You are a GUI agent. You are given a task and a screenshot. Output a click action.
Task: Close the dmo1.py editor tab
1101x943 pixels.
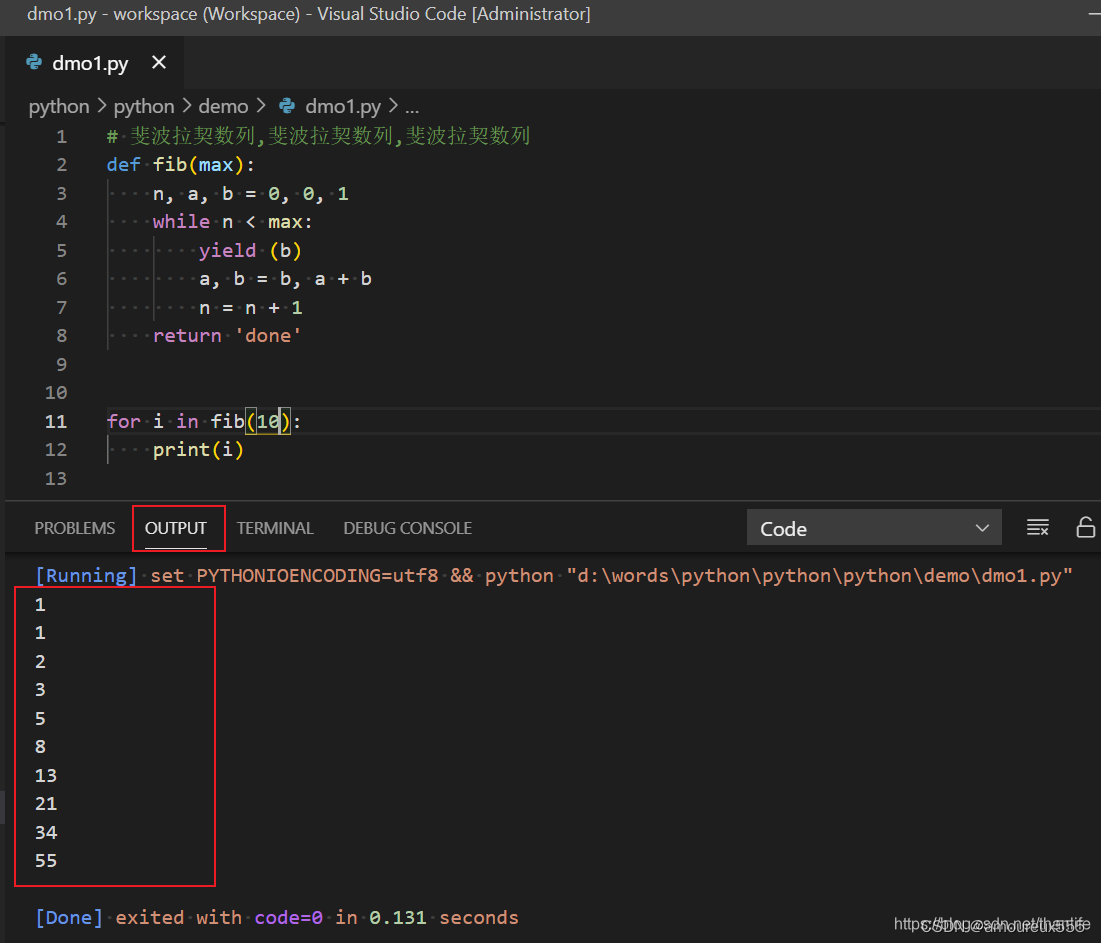coord(159,62)
